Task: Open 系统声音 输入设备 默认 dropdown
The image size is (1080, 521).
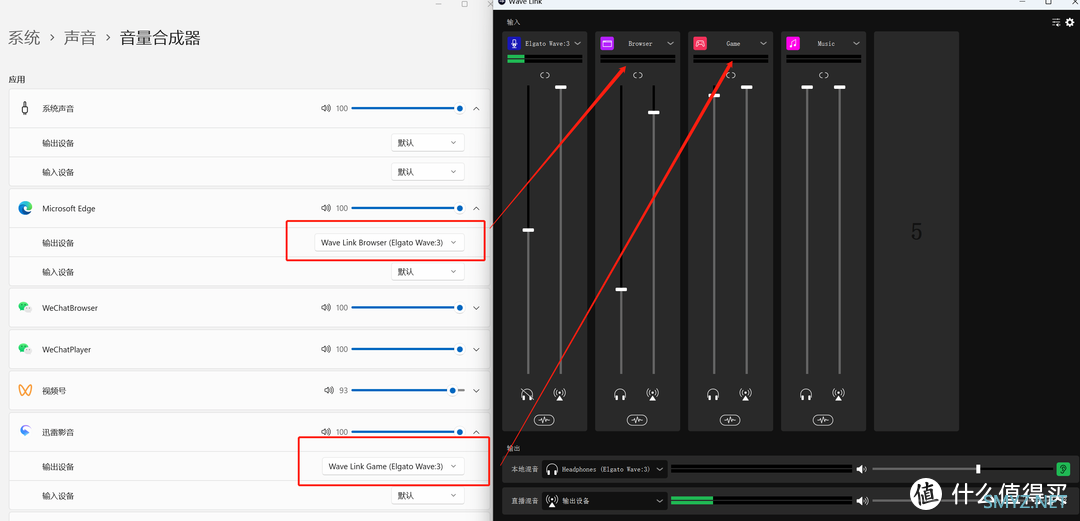Action: click(x=428, y=172)
